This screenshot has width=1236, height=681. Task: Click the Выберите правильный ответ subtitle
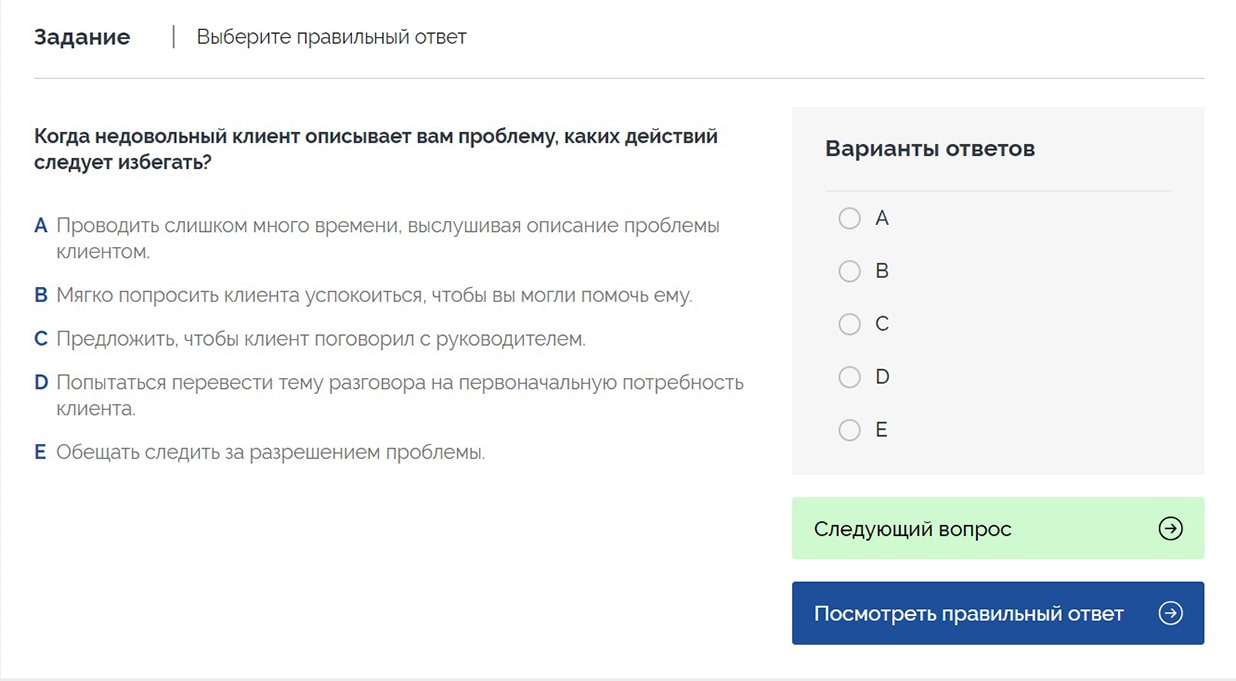click(x=330, y=37)
